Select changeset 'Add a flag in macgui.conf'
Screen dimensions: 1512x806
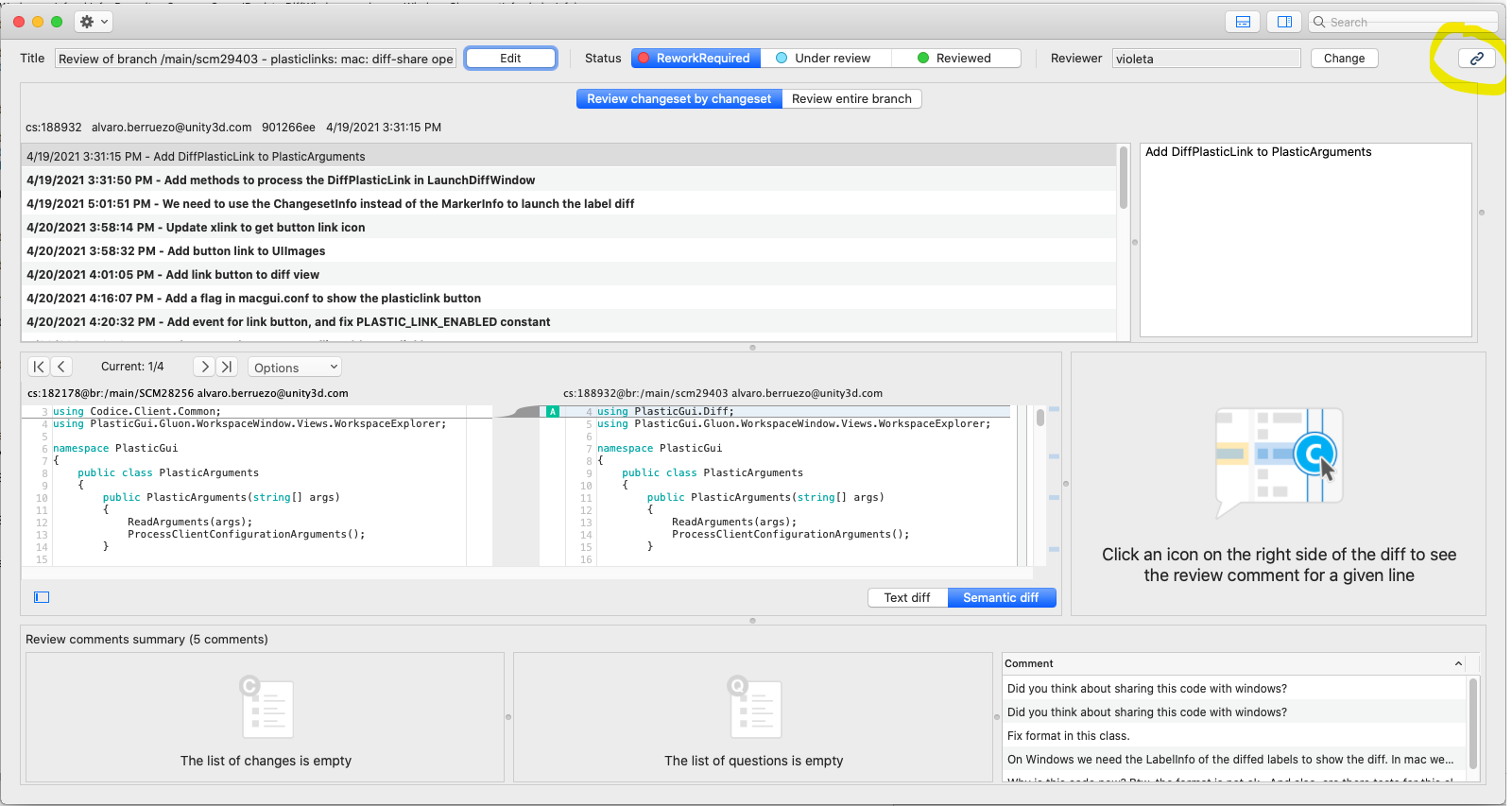(x=568, y=298)
